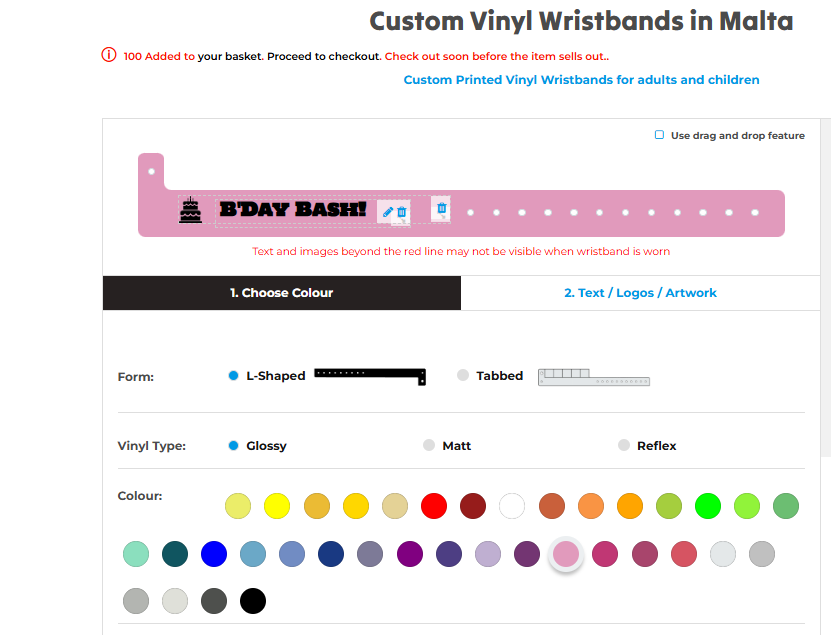Image resolution: width=831 pixels, height=635 pixels.
Task: Click Custom Printed Vinyl Wristbands link
Action: click(x=581, y=80)
